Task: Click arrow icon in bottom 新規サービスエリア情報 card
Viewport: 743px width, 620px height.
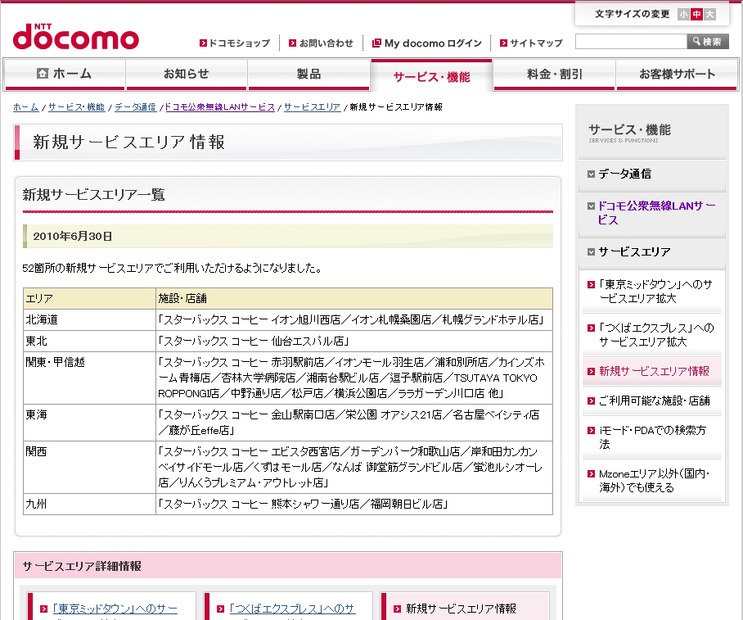Action: pos(397,609)
